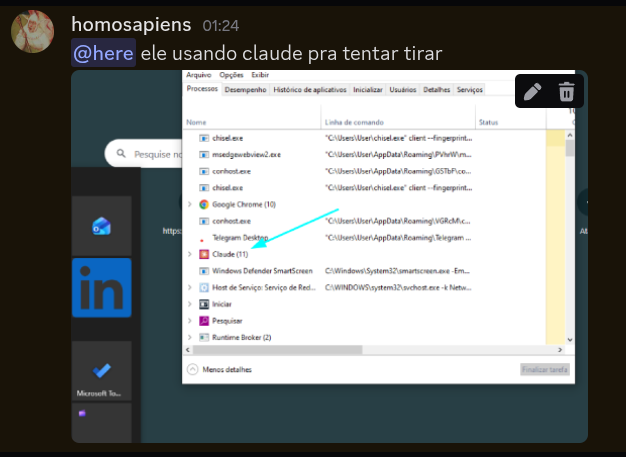Open the Microsoft To Do tile
The width and height of the screenshot is (626, 457).
pos(102,371)
